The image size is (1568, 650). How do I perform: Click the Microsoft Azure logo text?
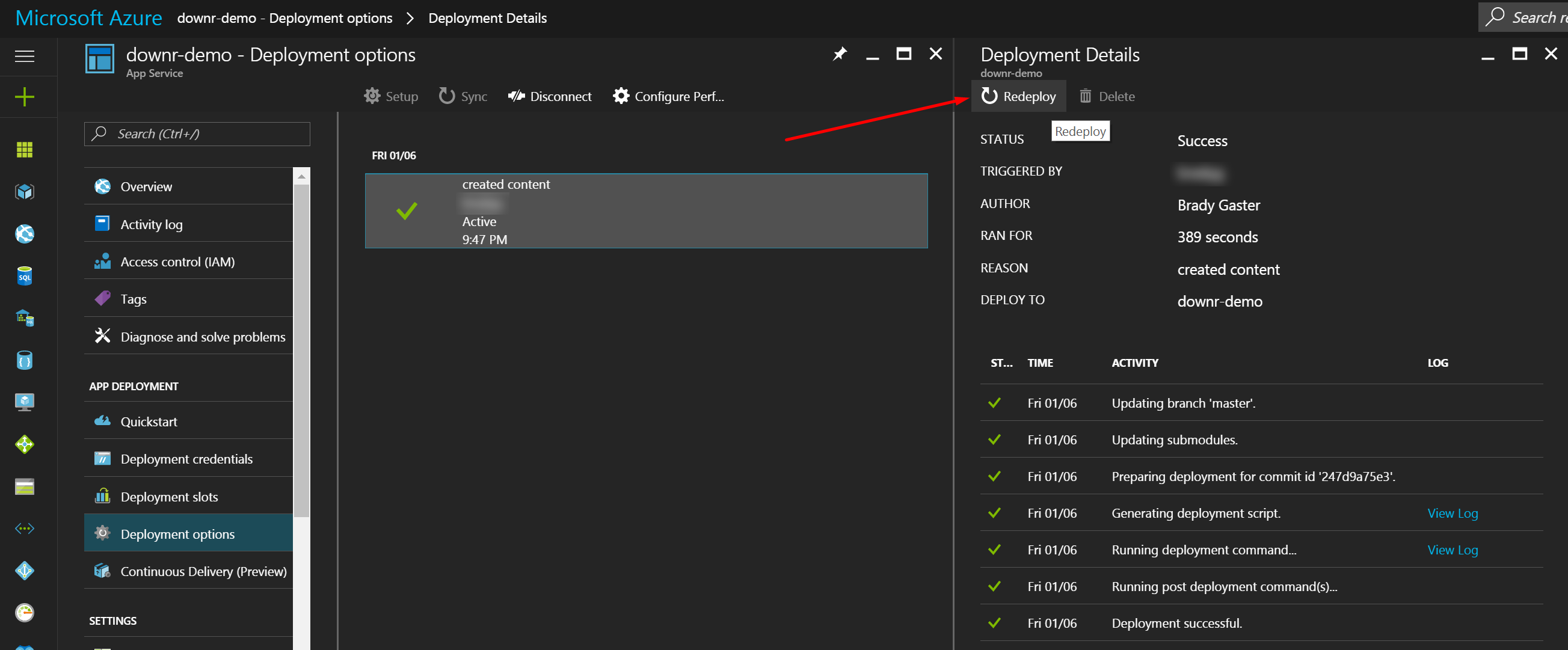click(x=89, y=17)
